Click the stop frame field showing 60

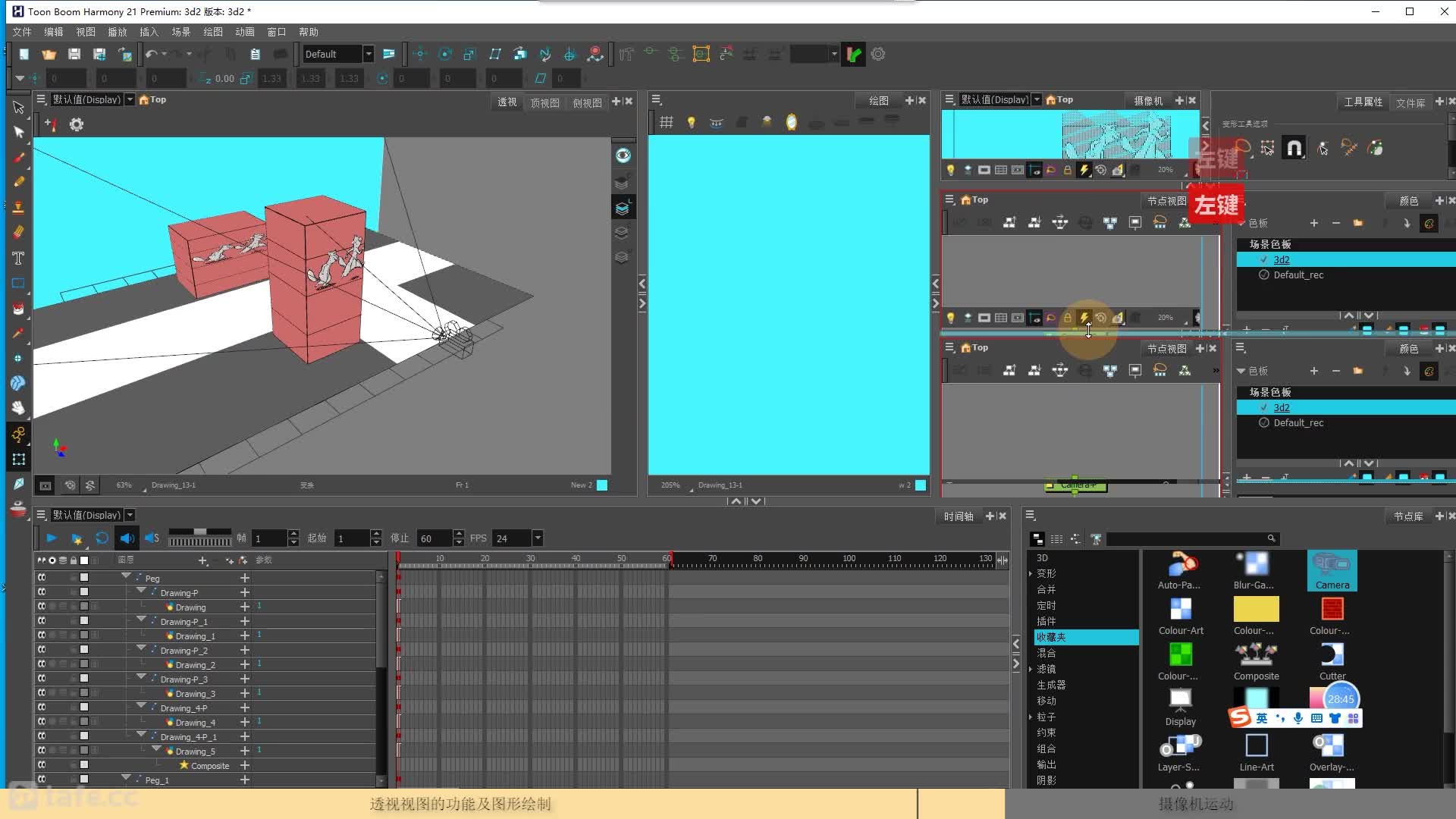point(435,538)
